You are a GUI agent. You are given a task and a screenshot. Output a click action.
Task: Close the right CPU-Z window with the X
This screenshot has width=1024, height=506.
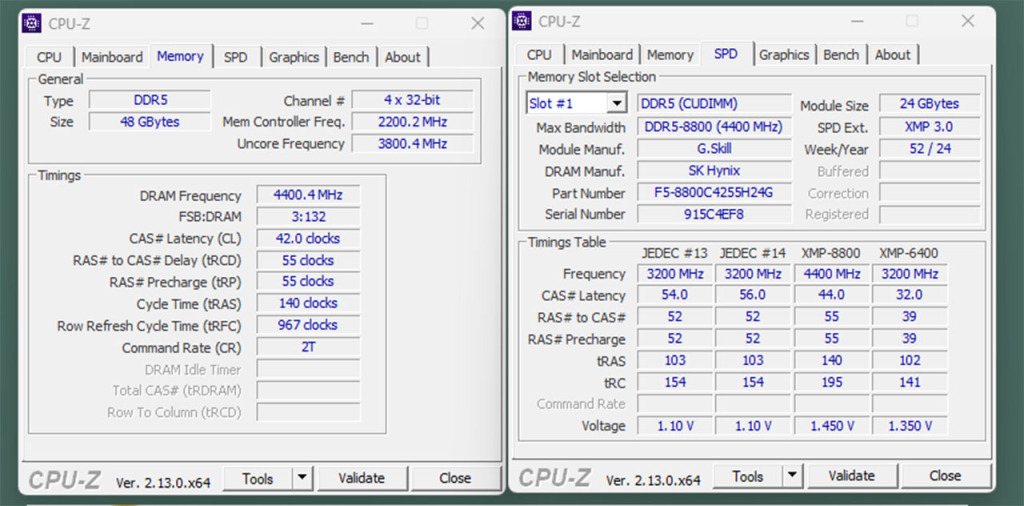pos(968,21)
